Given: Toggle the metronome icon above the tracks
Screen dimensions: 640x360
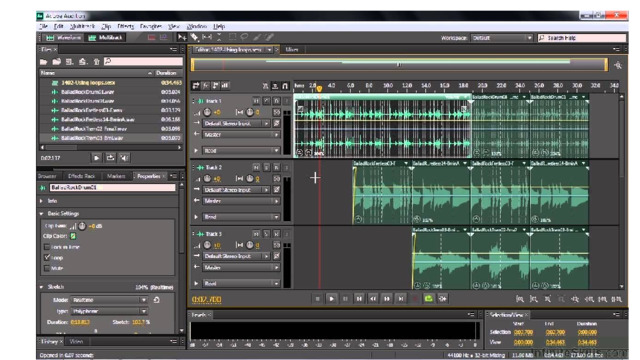Looking at the screenshot, I should coord(265,86).
